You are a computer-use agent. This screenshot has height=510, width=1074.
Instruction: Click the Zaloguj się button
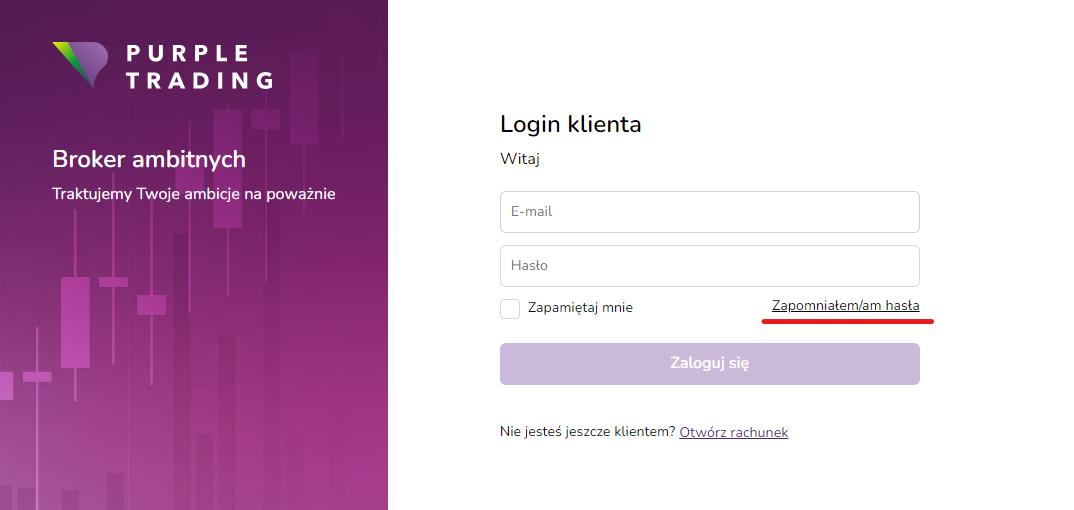(710, 364)
